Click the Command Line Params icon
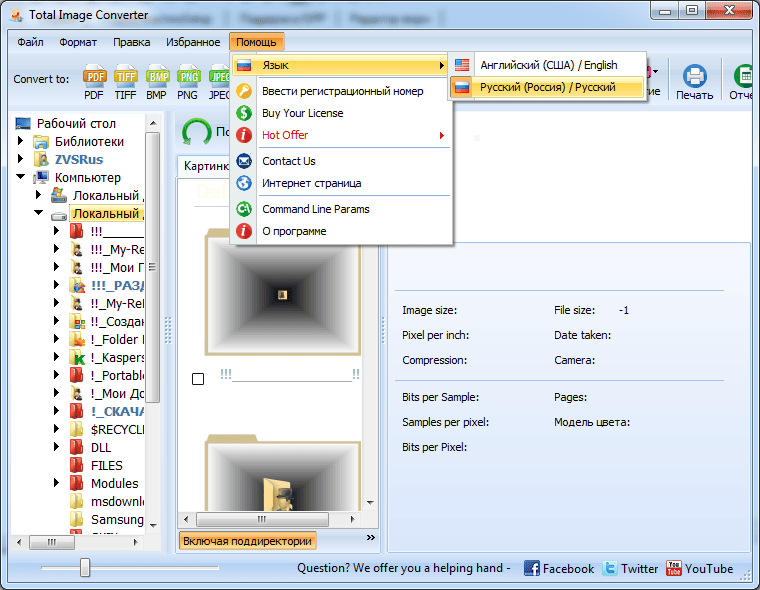Viewport: 760px width, 590px height. [244, 209]
